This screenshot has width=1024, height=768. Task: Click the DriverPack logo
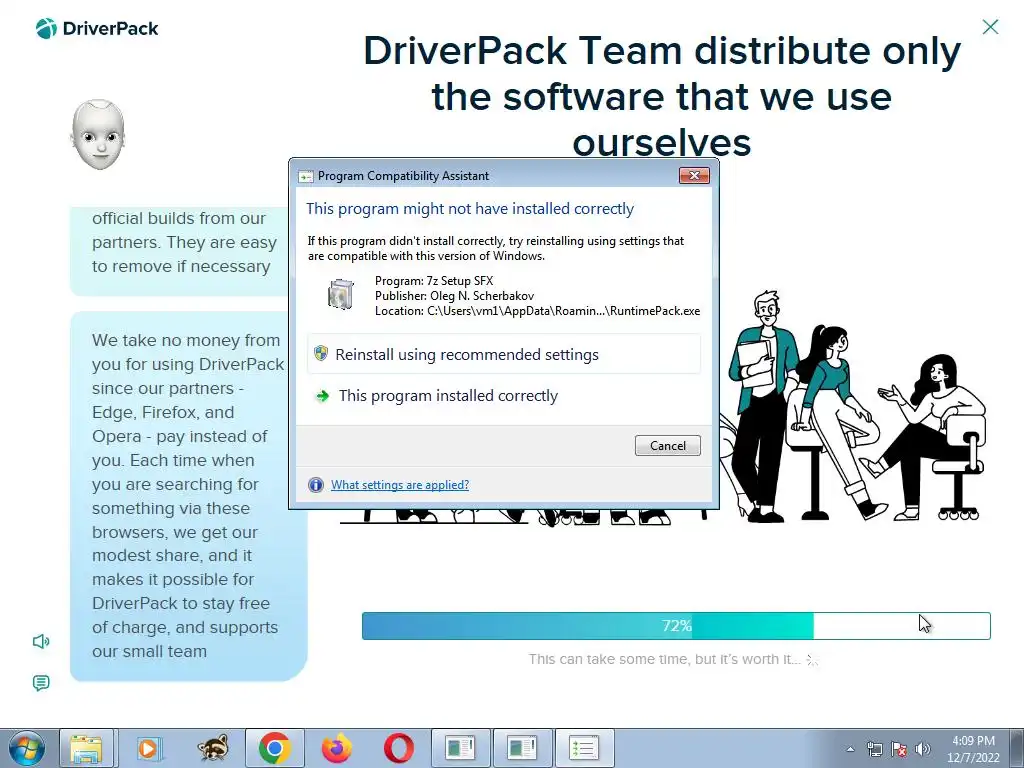(97, 28)
